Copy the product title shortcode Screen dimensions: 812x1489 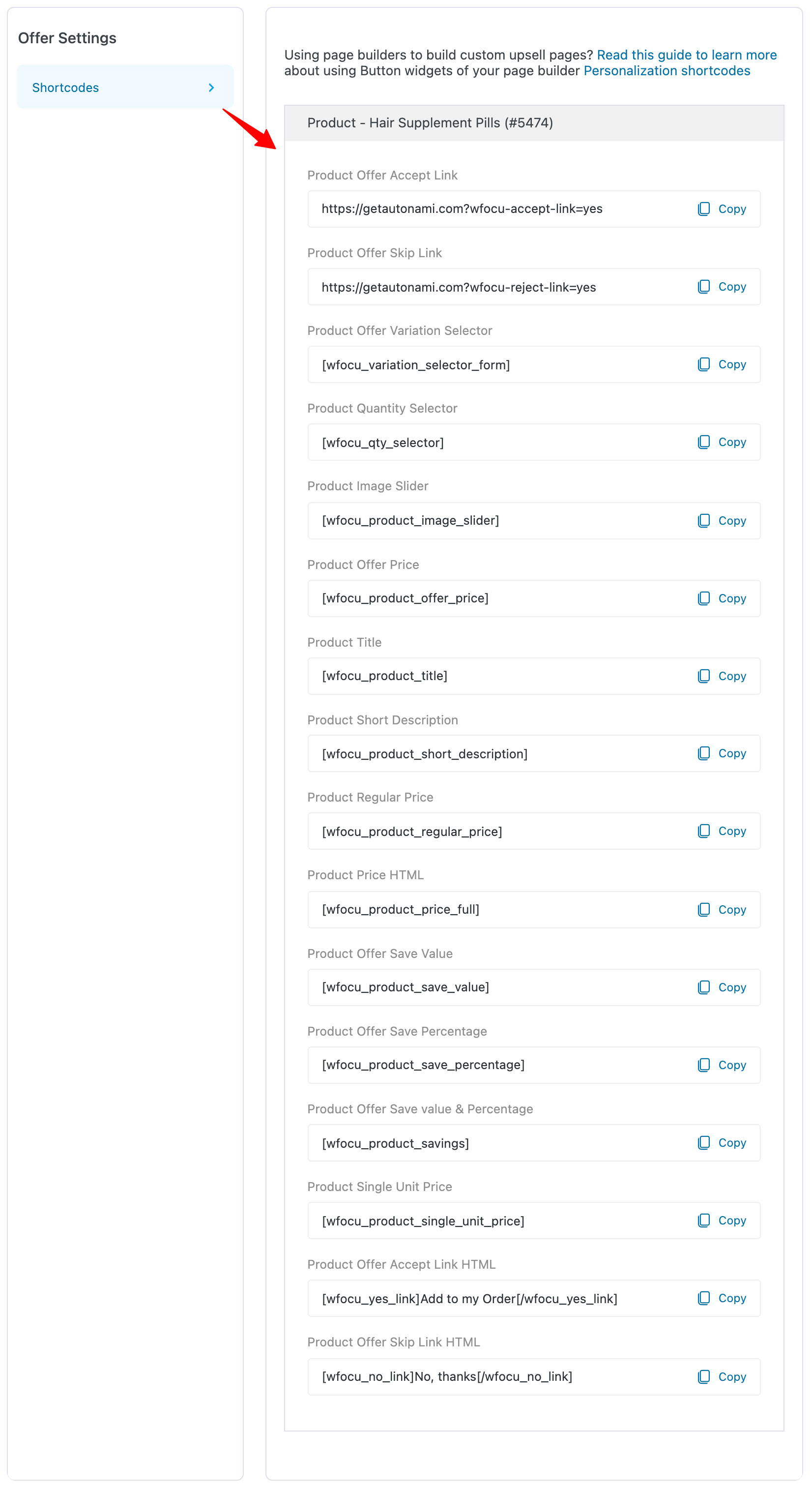tap(722, 676)
